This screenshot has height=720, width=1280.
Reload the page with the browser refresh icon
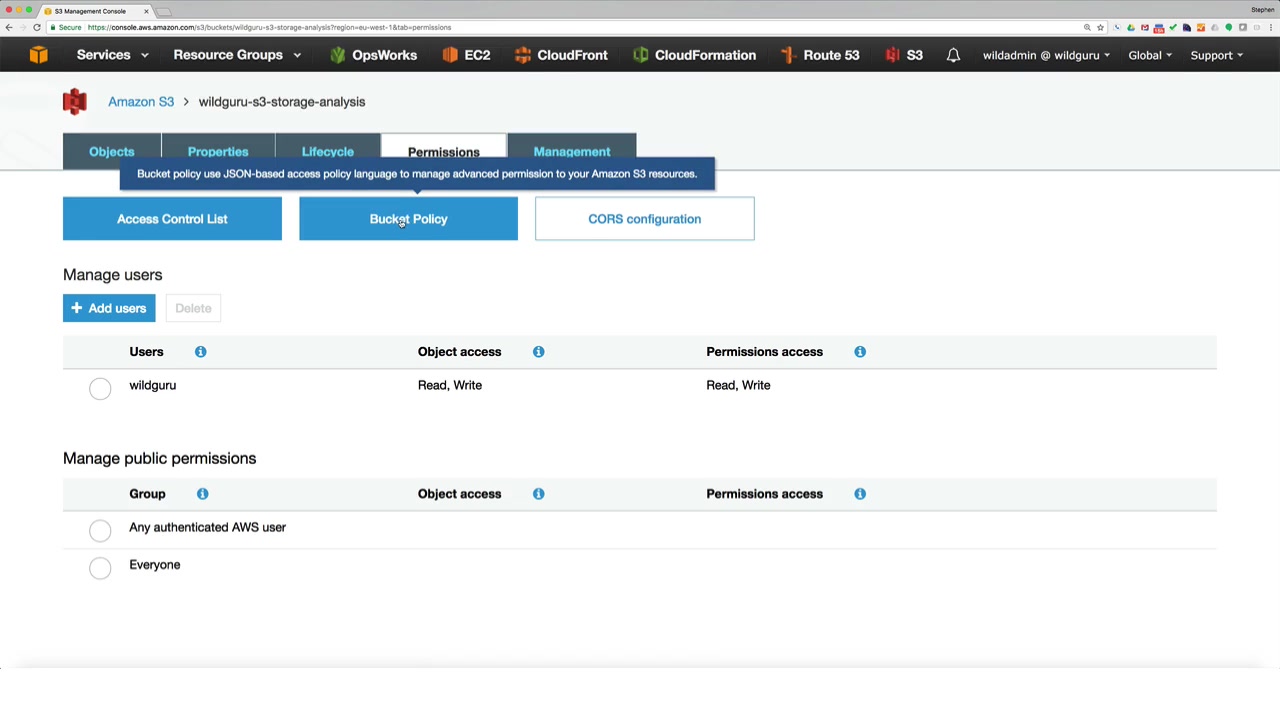point(37,27)
